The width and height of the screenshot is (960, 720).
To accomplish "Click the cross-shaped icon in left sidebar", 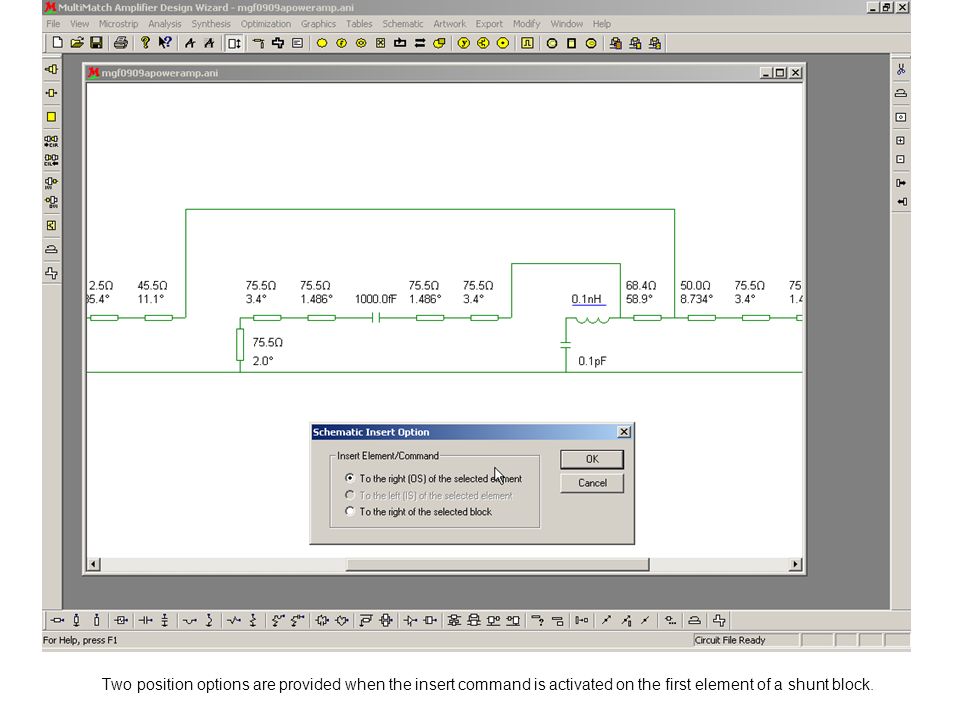I will tap(51, 273).
